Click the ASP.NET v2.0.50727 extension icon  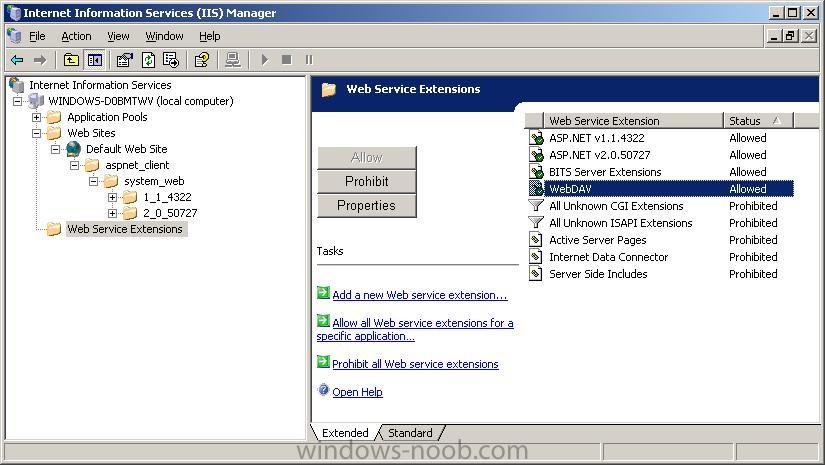(x=536, y=155)
